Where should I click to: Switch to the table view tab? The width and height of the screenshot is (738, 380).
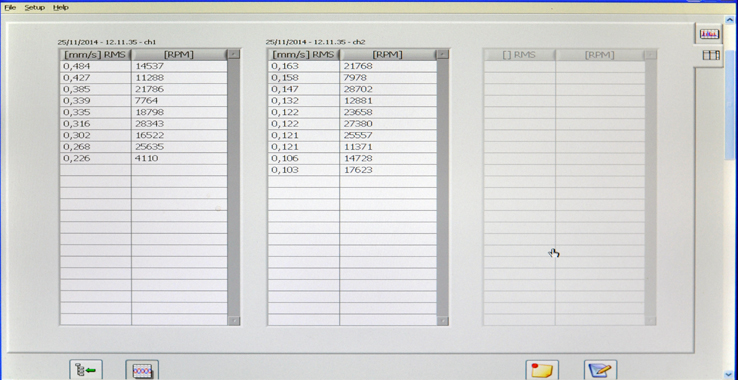tap(711, 56)
